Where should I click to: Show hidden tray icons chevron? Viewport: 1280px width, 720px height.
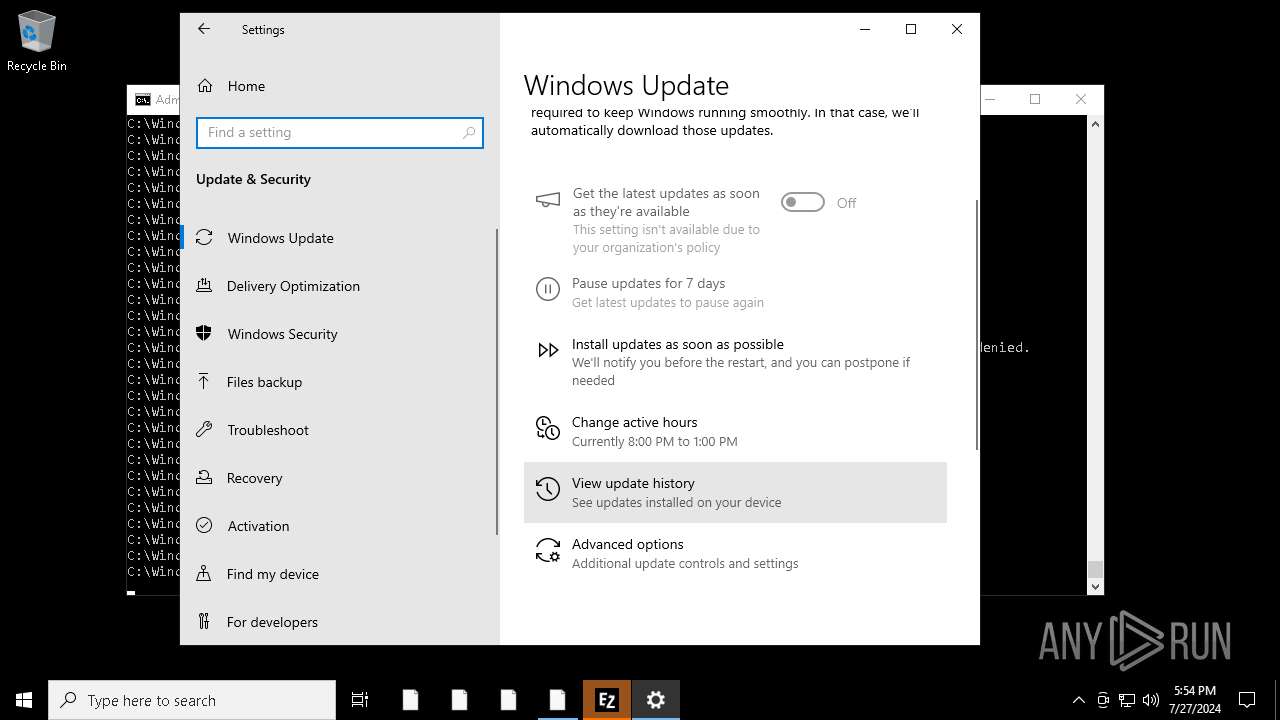click(1079, 700)
